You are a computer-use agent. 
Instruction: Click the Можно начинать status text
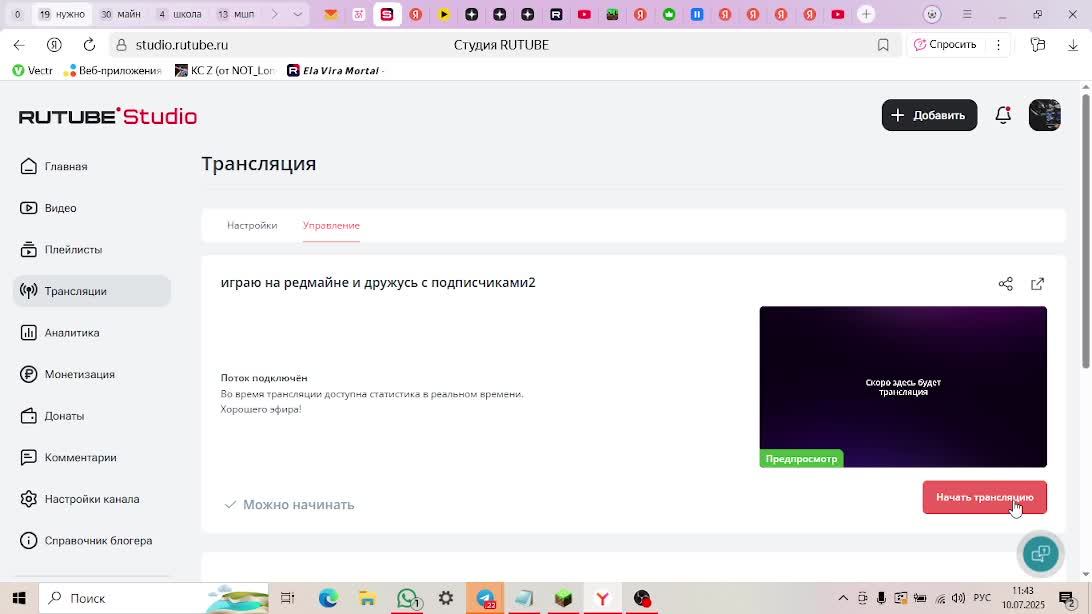pyautogui.click(x=299, y=505)
